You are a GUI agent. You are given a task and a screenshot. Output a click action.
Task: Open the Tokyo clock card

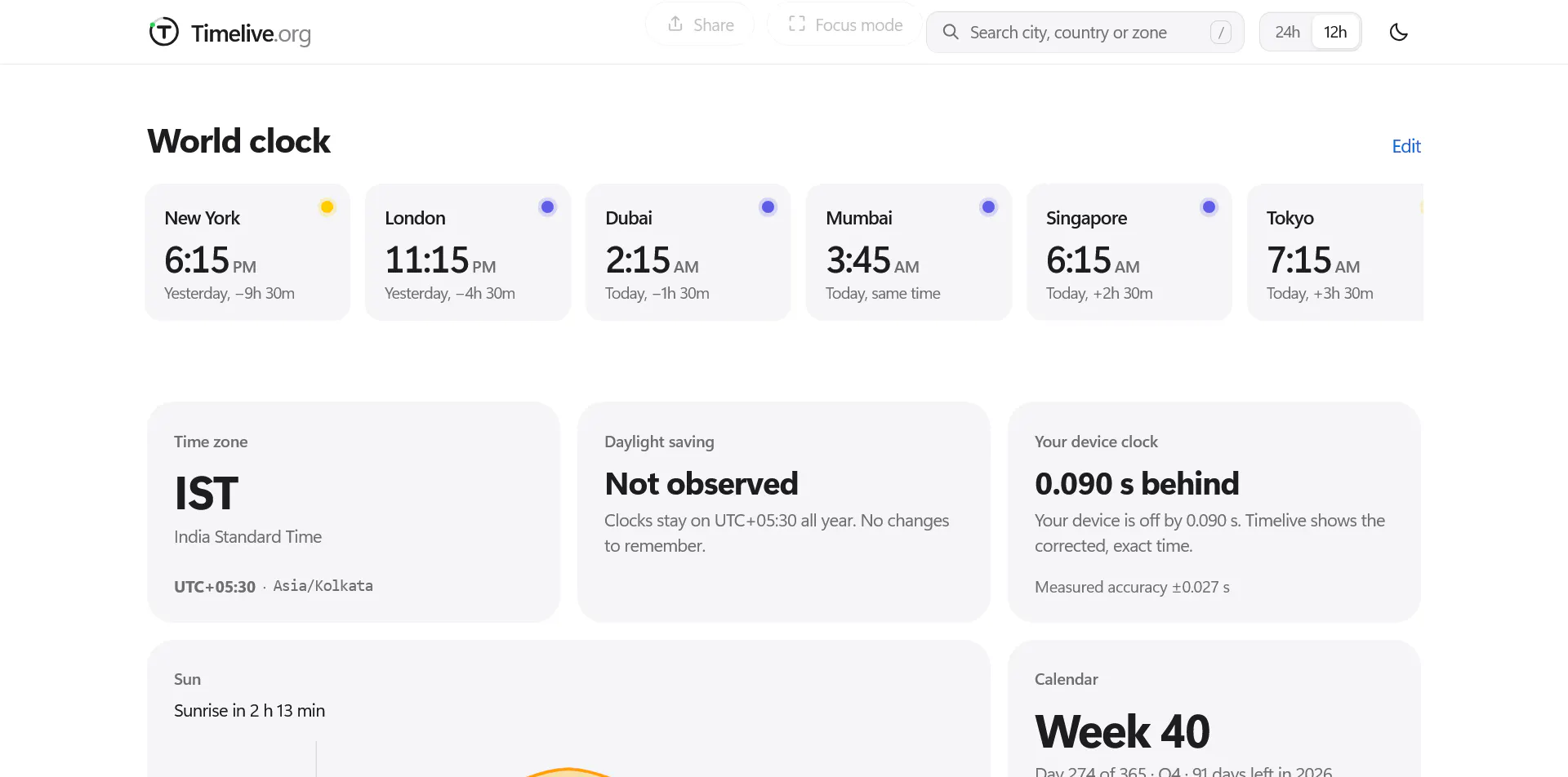(x=1335, y=252)
